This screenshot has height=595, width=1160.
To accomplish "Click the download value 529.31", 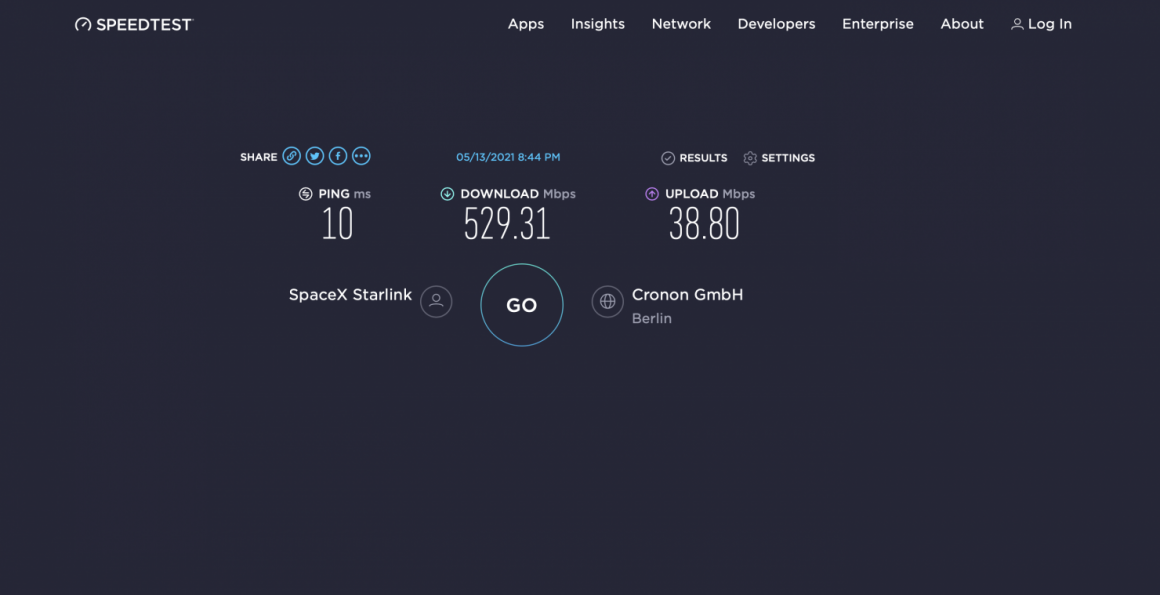I will coord(508,224).
